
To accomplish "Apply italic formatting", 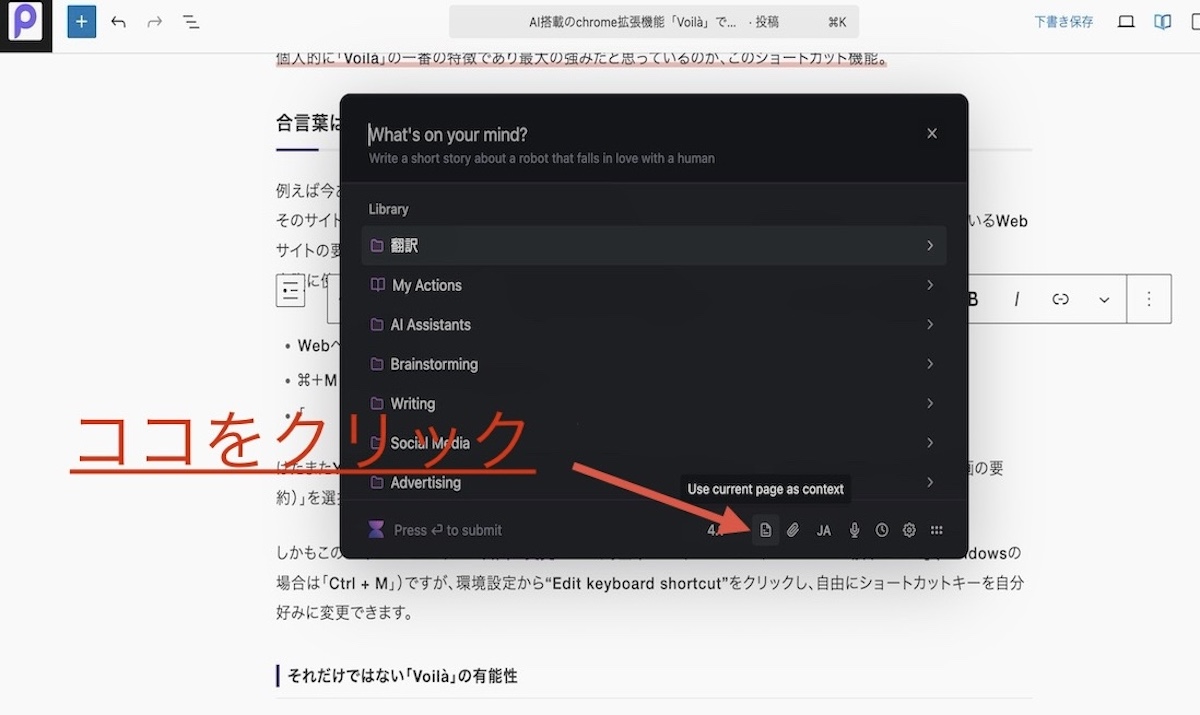I will click(1017, 299).
